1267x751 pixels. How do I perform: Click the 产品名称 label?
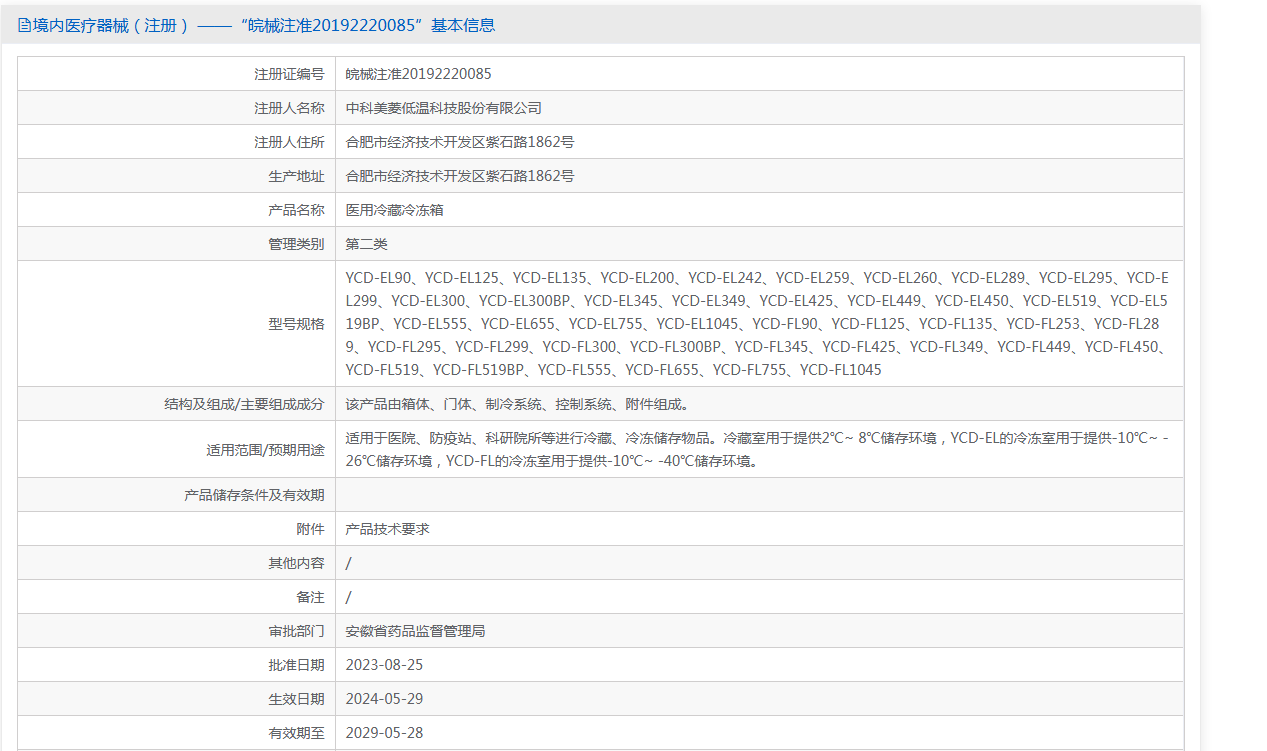coord(296,210)
